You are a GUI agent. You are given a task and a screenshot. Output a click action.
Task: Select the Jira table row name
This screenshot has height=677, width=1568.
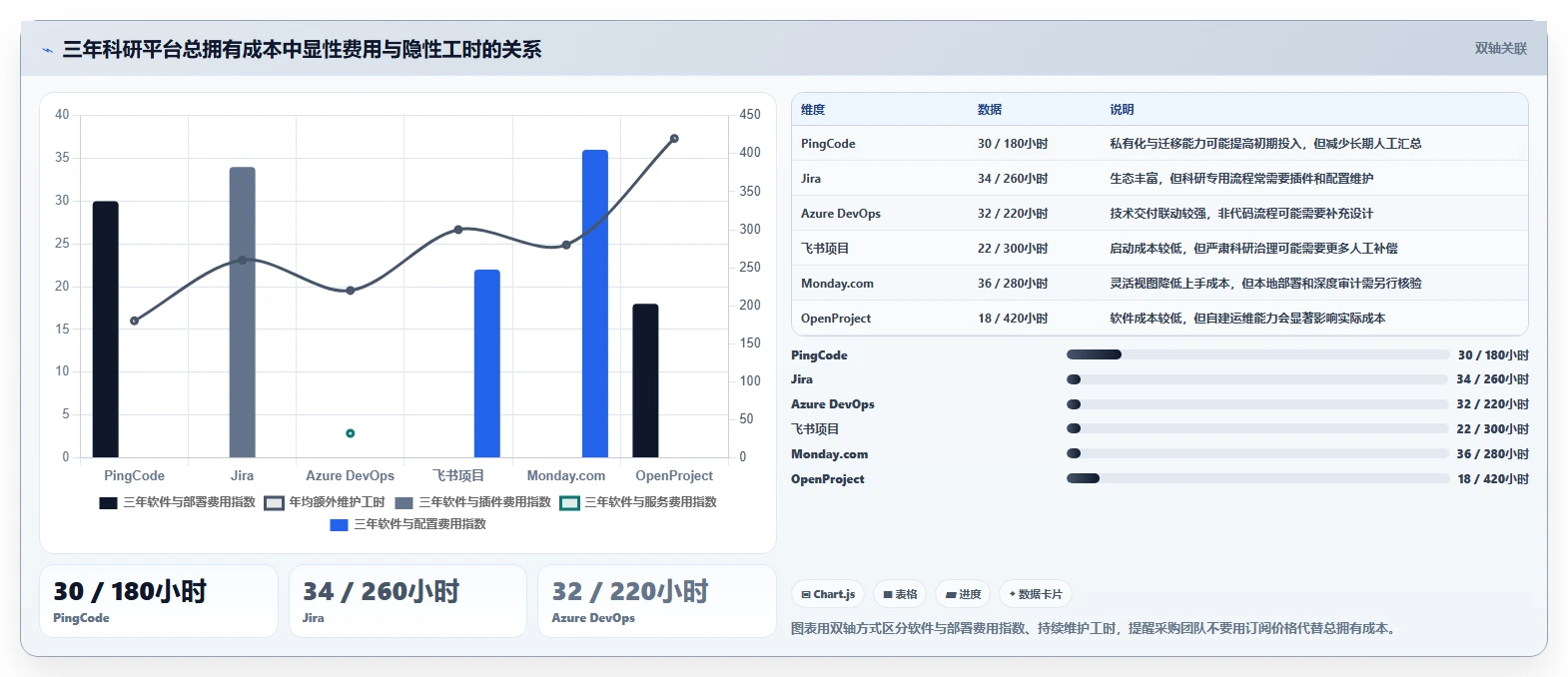(x=811, y=179)
